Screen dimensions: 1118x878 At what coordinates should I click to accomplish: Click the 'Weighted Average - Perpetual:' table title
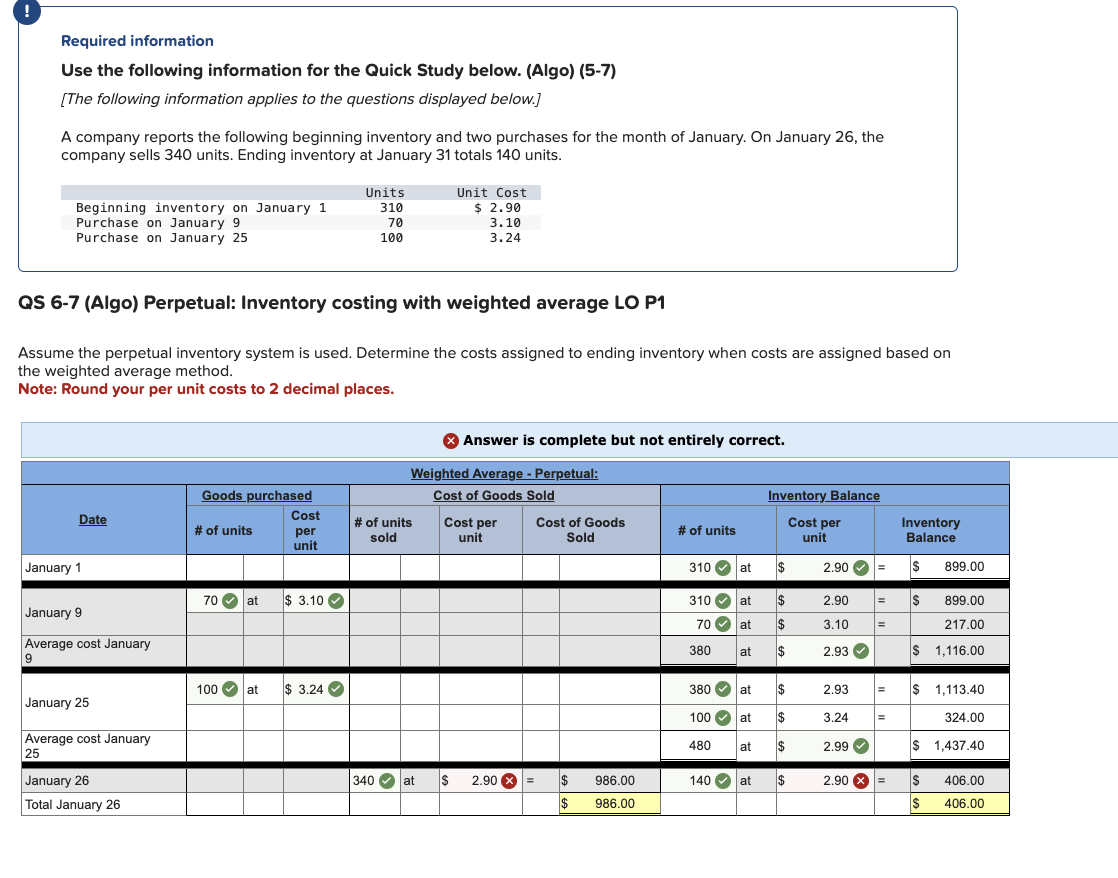coord(504,474)
